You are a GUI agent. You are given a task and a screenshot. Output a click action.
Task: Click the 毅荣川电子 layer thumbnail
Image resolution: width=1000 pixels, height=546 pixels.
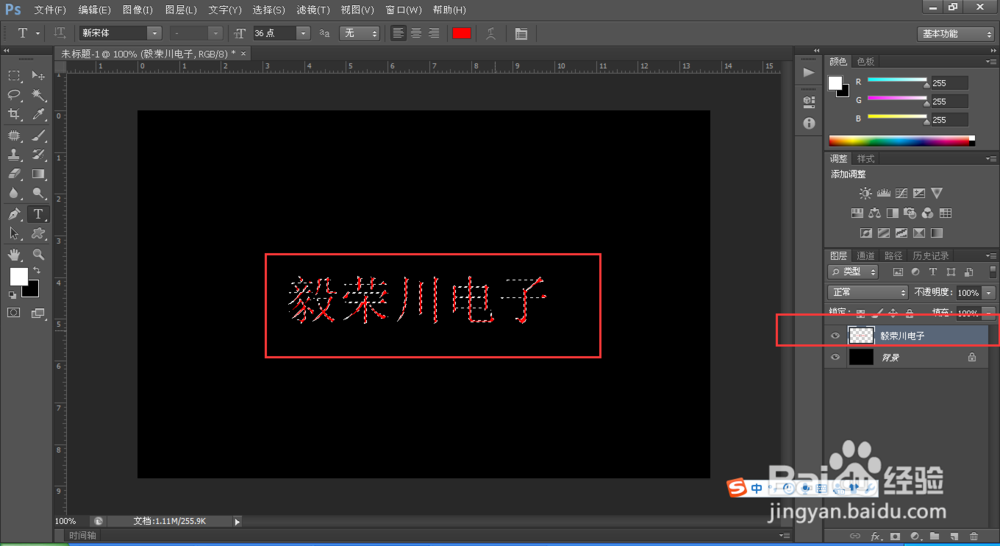click(861, 335)
